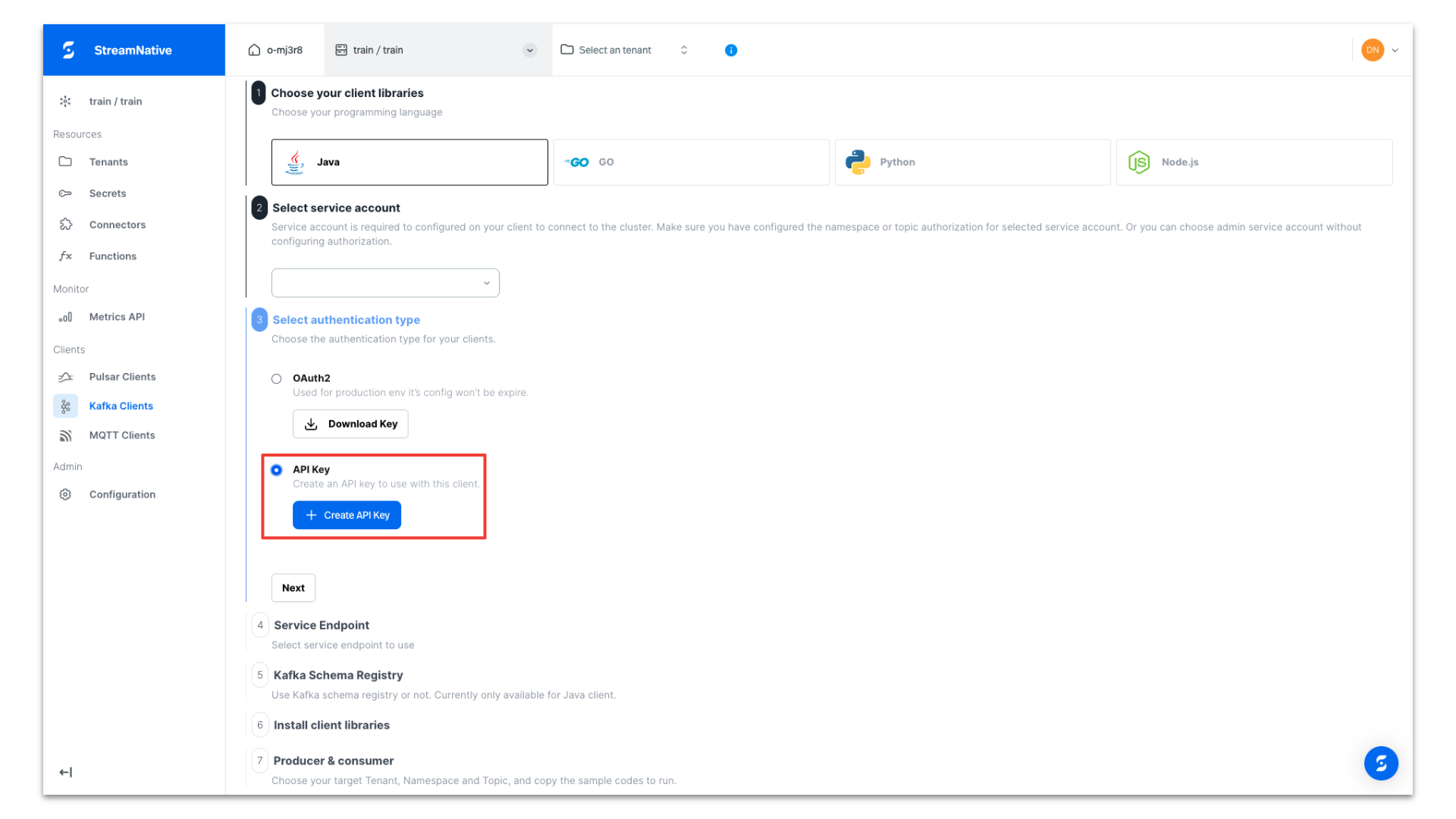Open the Select an tenant picker
1456x819 pixels.
(614, 50)
